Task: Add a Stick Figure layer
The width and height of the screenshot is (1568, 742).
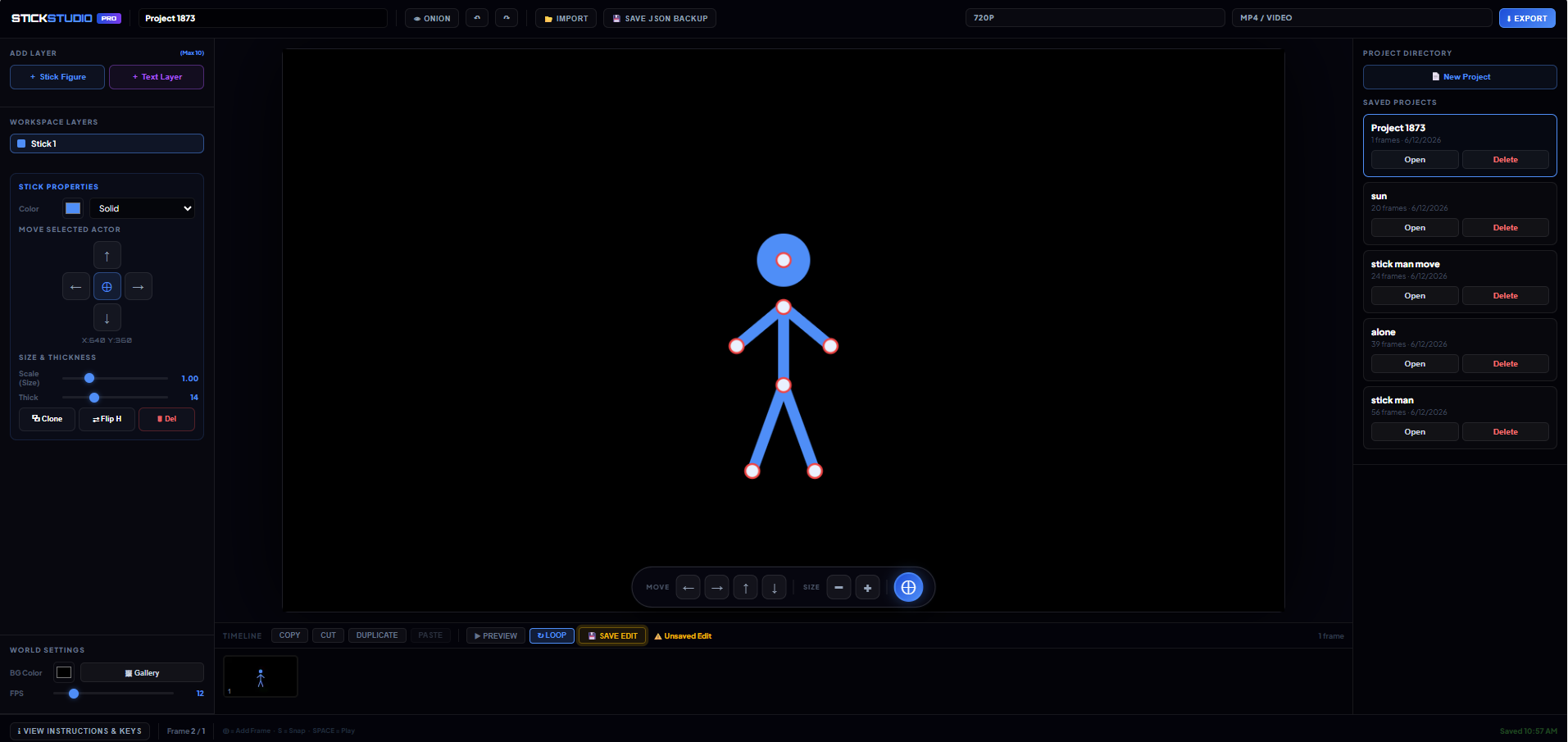Action: [57, 77]
